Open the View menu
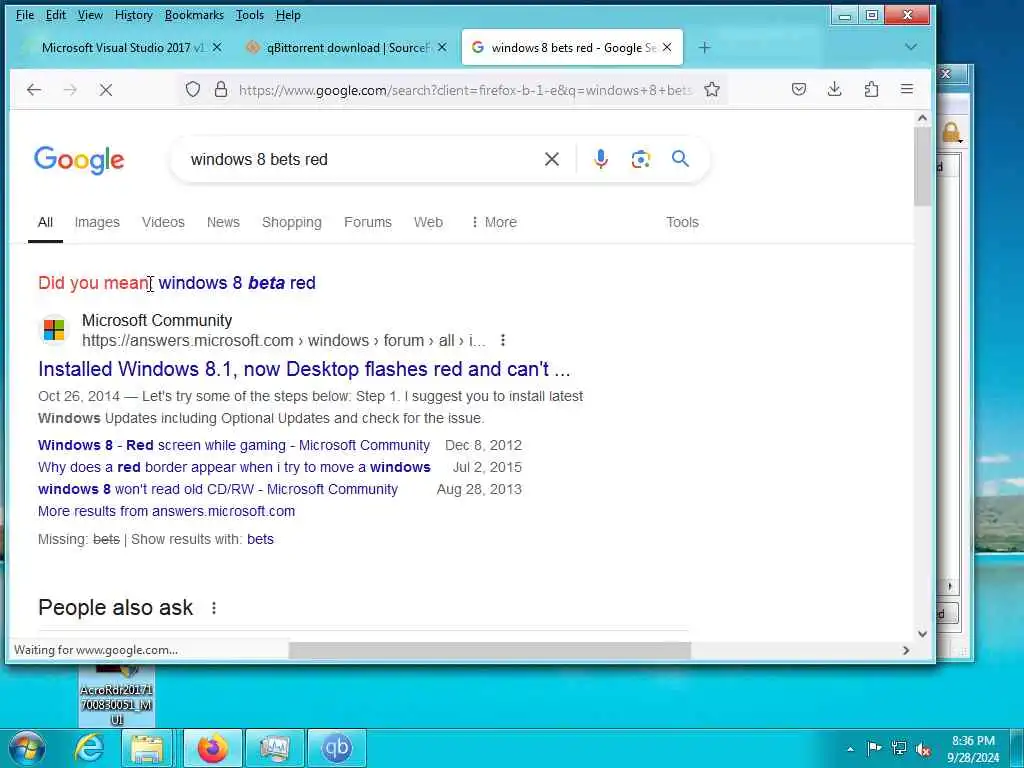Image resolution: width=1024 pixels, height=768 pixels. (x=89, y=14)
